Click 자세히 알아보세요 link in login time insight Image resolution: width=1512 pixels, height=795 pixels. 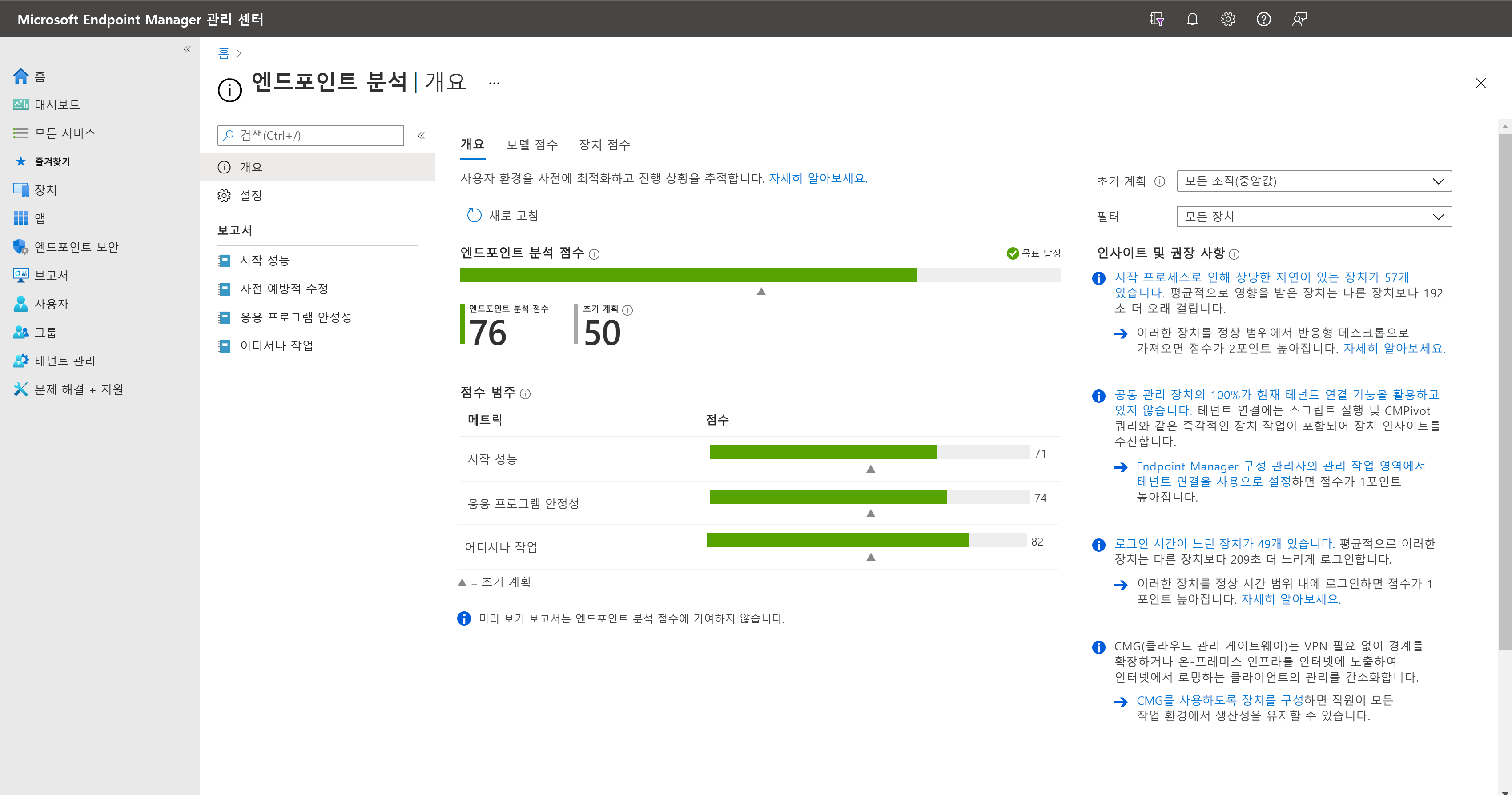(1291, 599)
